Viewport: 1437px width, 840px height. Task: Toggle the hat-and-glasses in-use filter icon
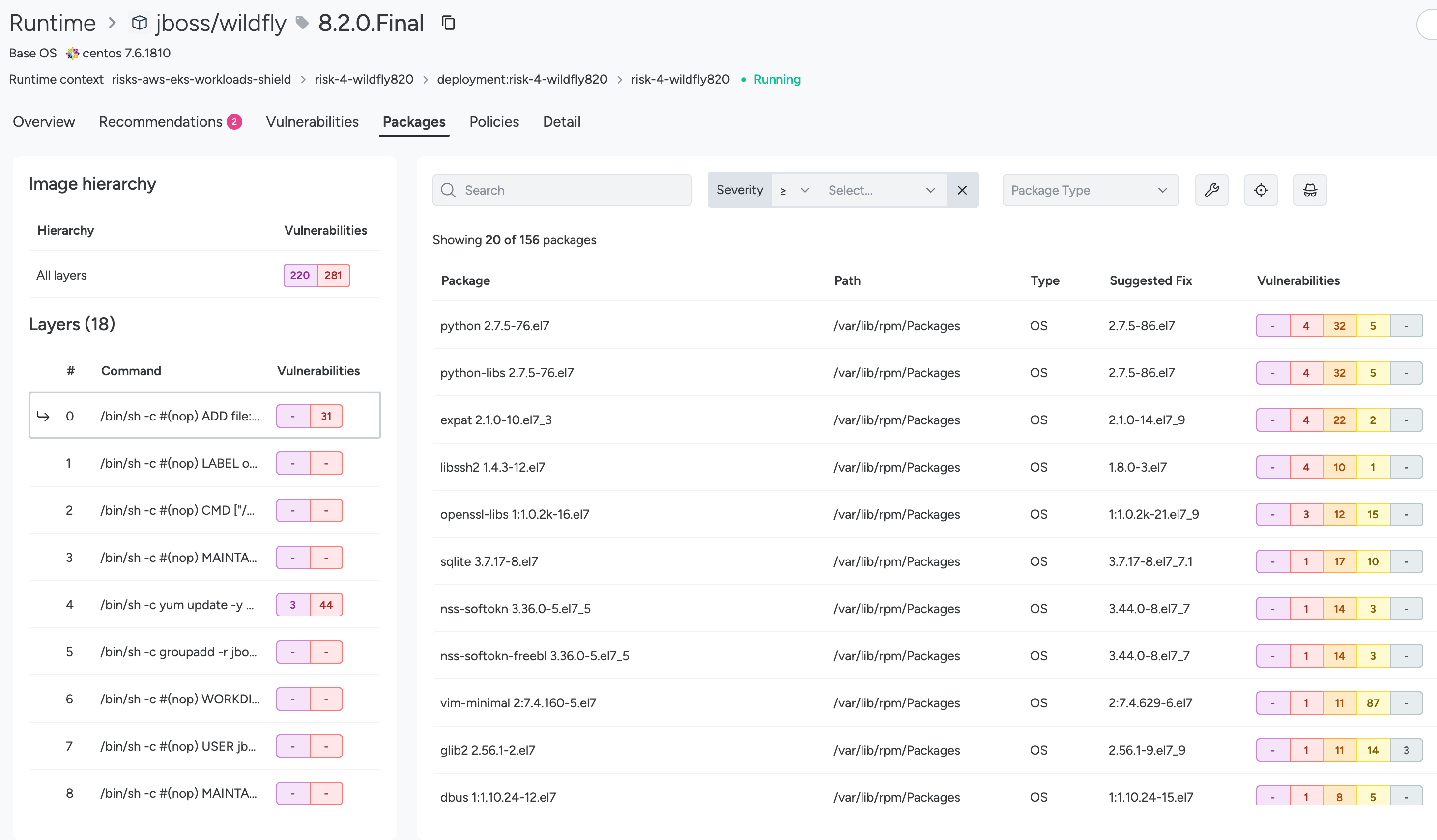1309,190
